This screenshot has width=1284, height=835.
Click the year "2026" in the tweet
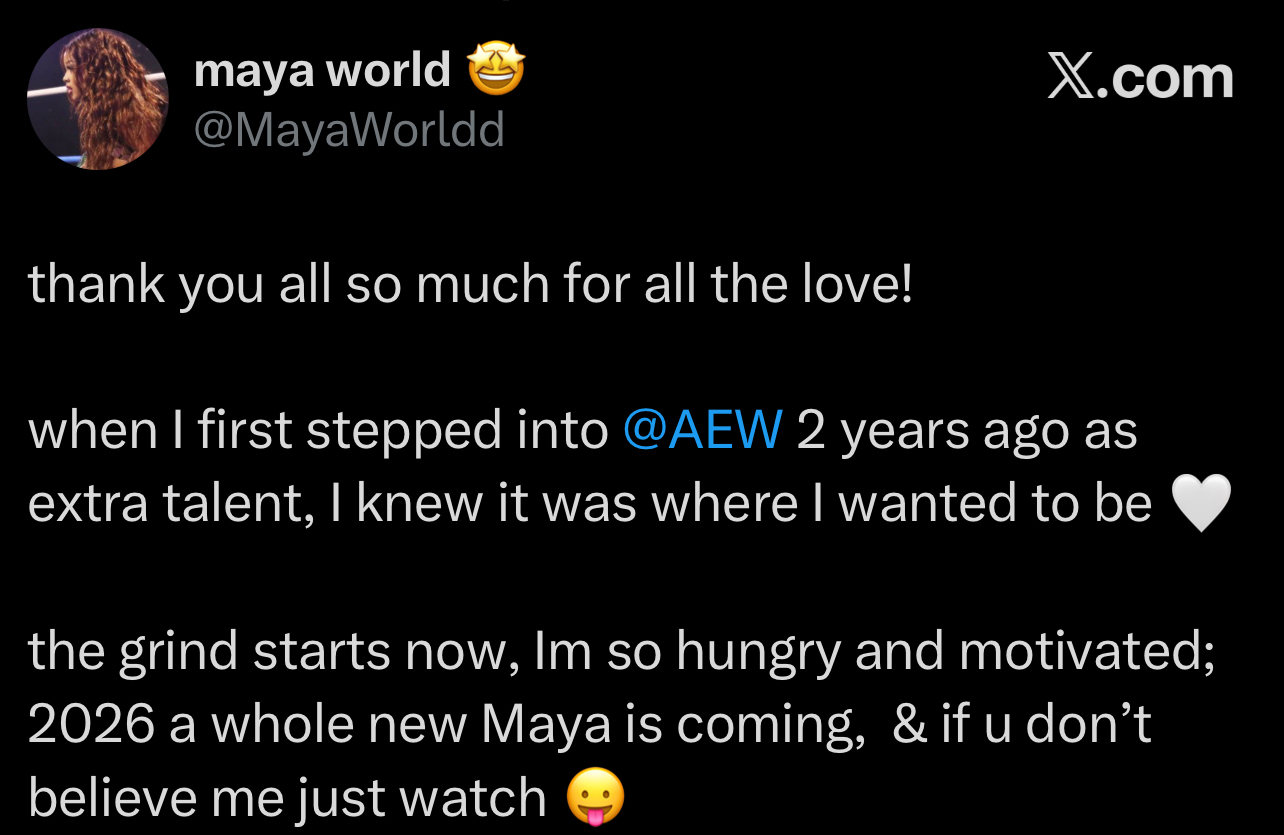[91, 725]
